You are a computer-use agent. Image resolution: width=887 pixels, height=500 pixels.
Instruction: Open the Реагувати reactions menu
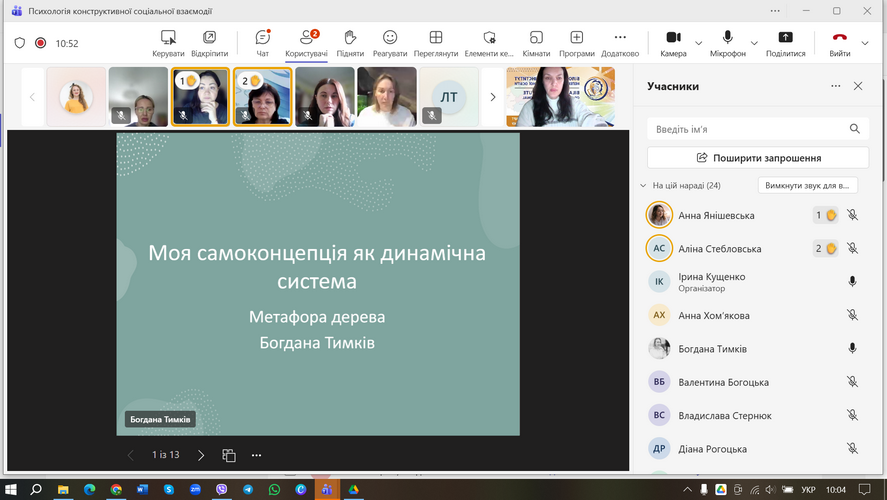pos(390,43)
